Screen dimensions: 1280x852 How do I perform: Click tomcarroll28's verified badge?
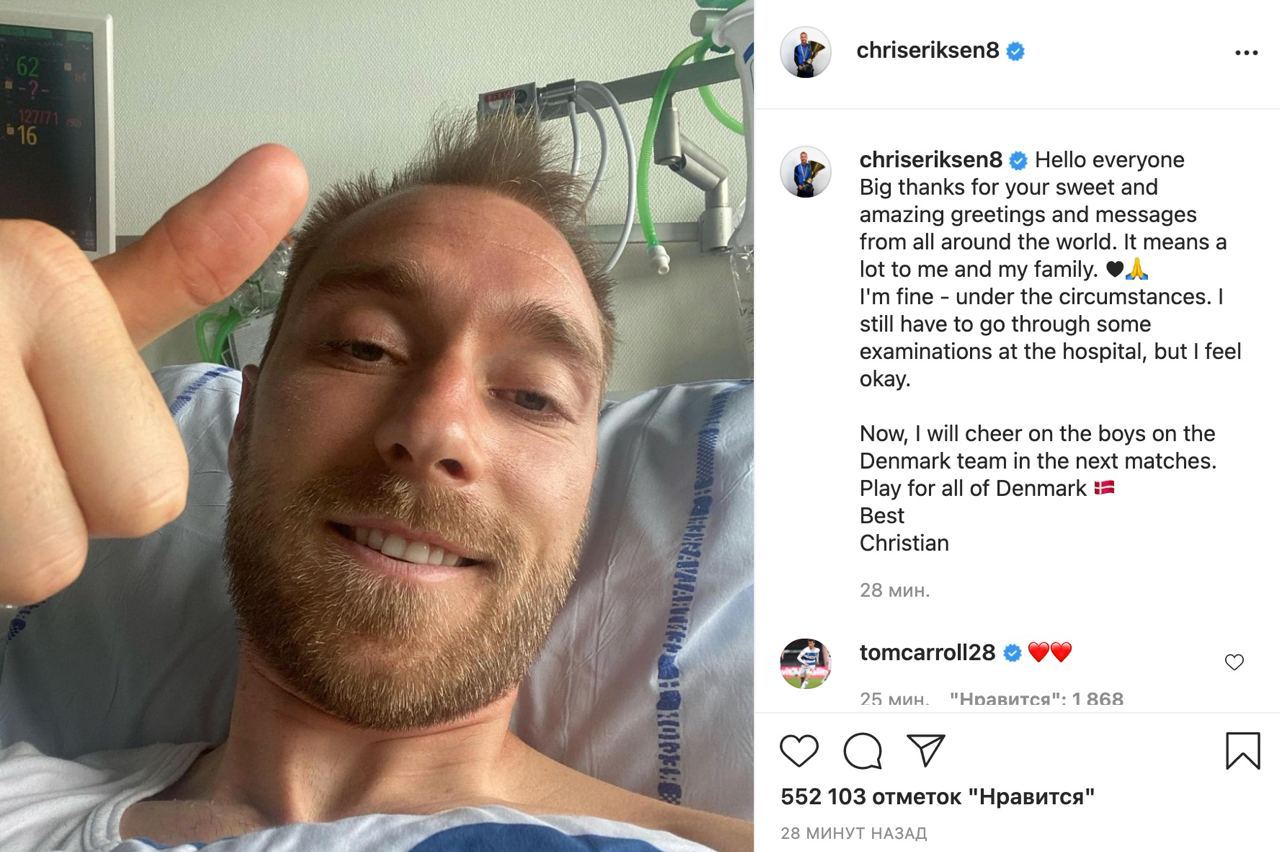(x=1012, y=653)
